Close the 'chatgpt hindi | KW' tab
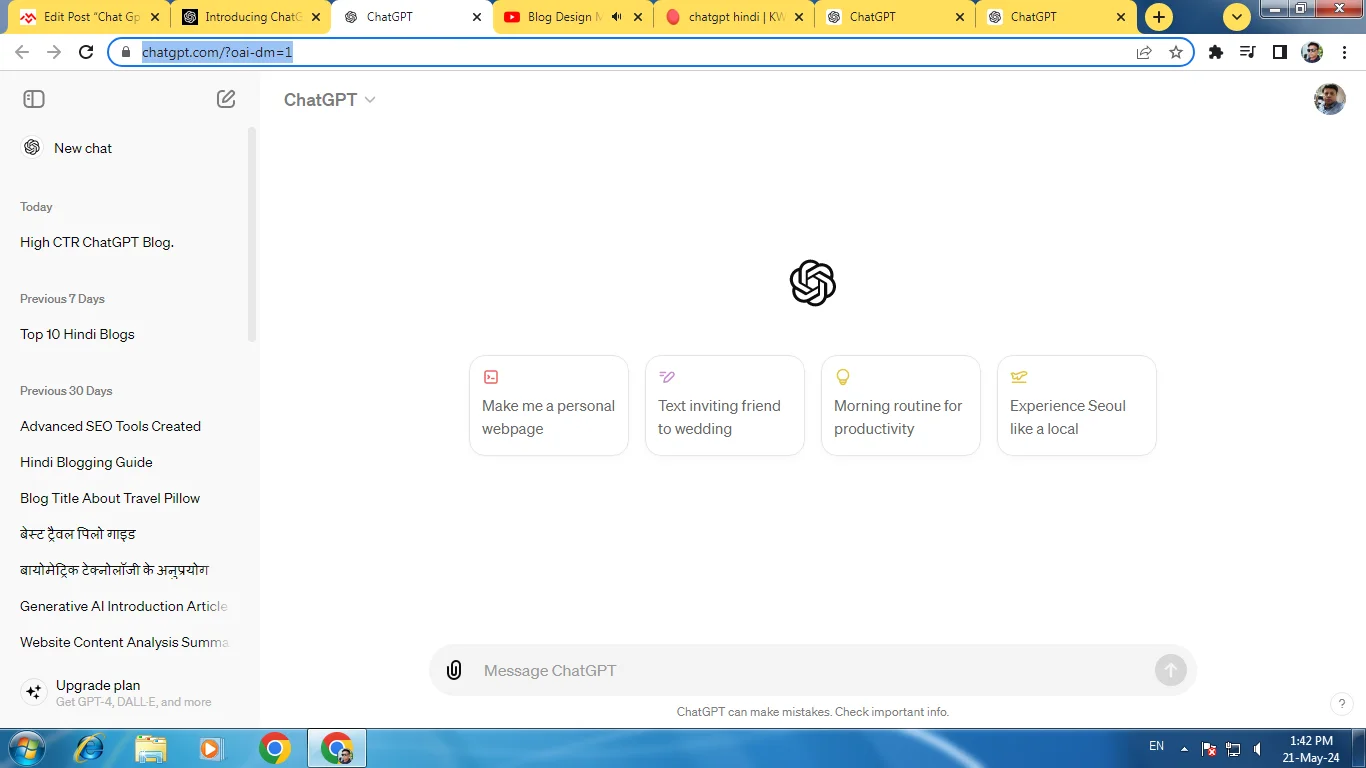Image resolution: width=1366 pixels, height=768 pixels. pos(799,17)
